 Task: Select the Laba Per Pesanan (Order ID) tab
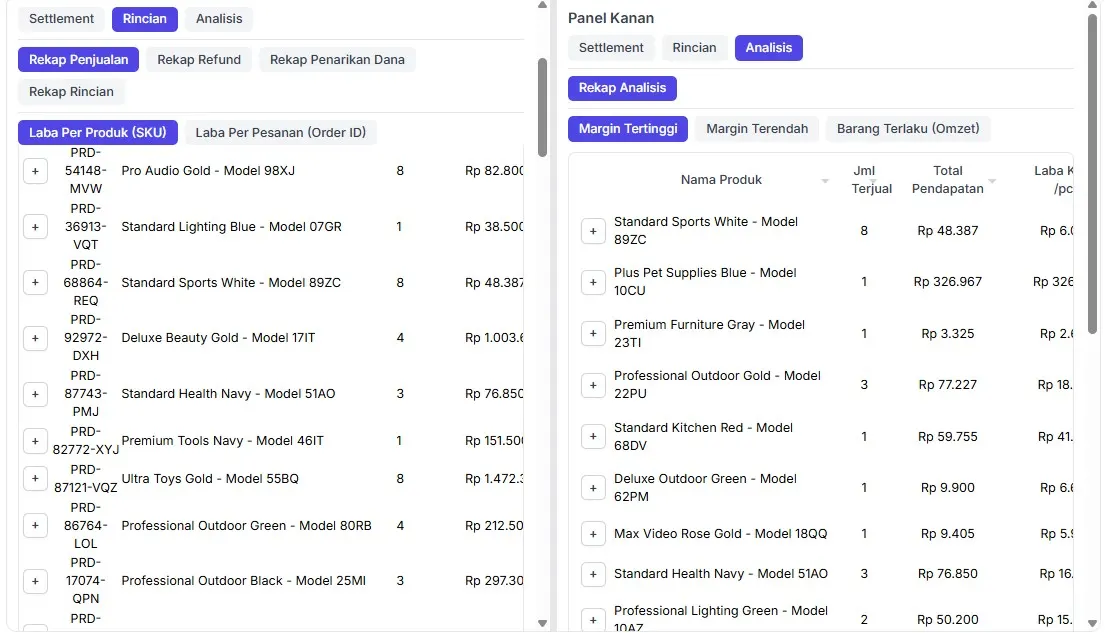pos(281,133)
